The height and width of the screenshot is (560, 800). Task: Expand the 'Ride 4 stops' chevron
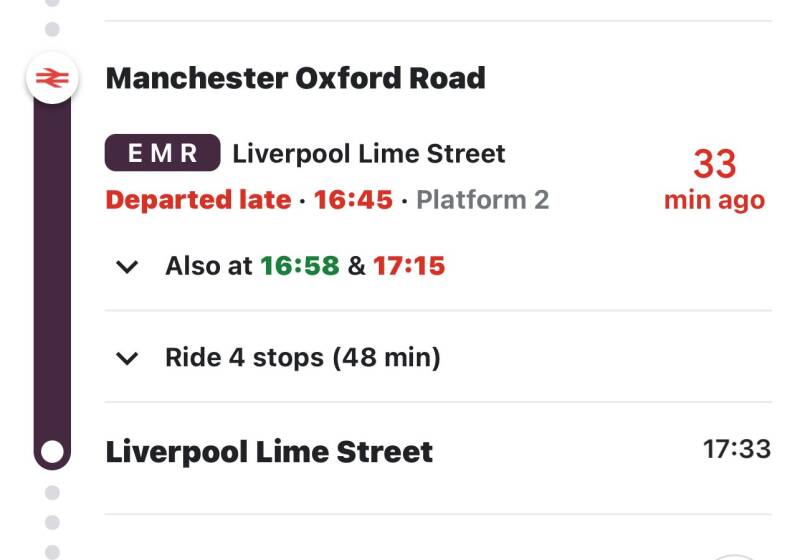[127, 358]
